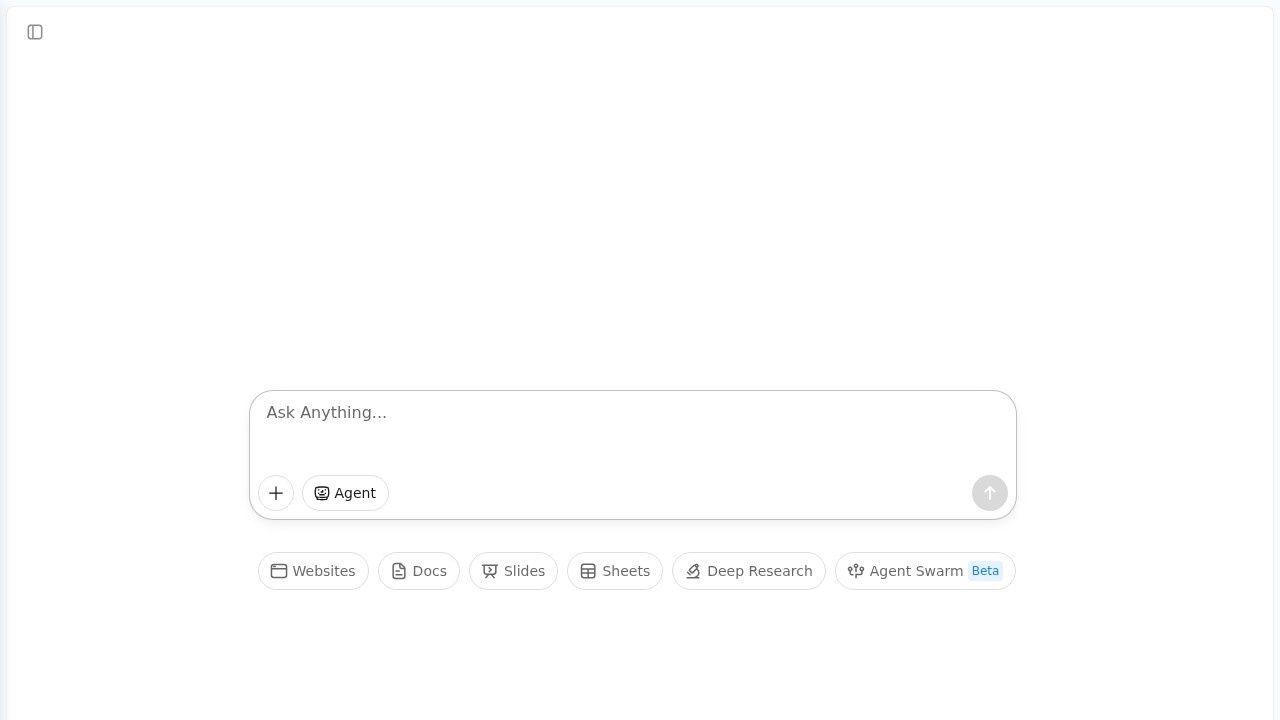Click the face icon in Agent selector
1280x720 pixels.
(322, 493)
